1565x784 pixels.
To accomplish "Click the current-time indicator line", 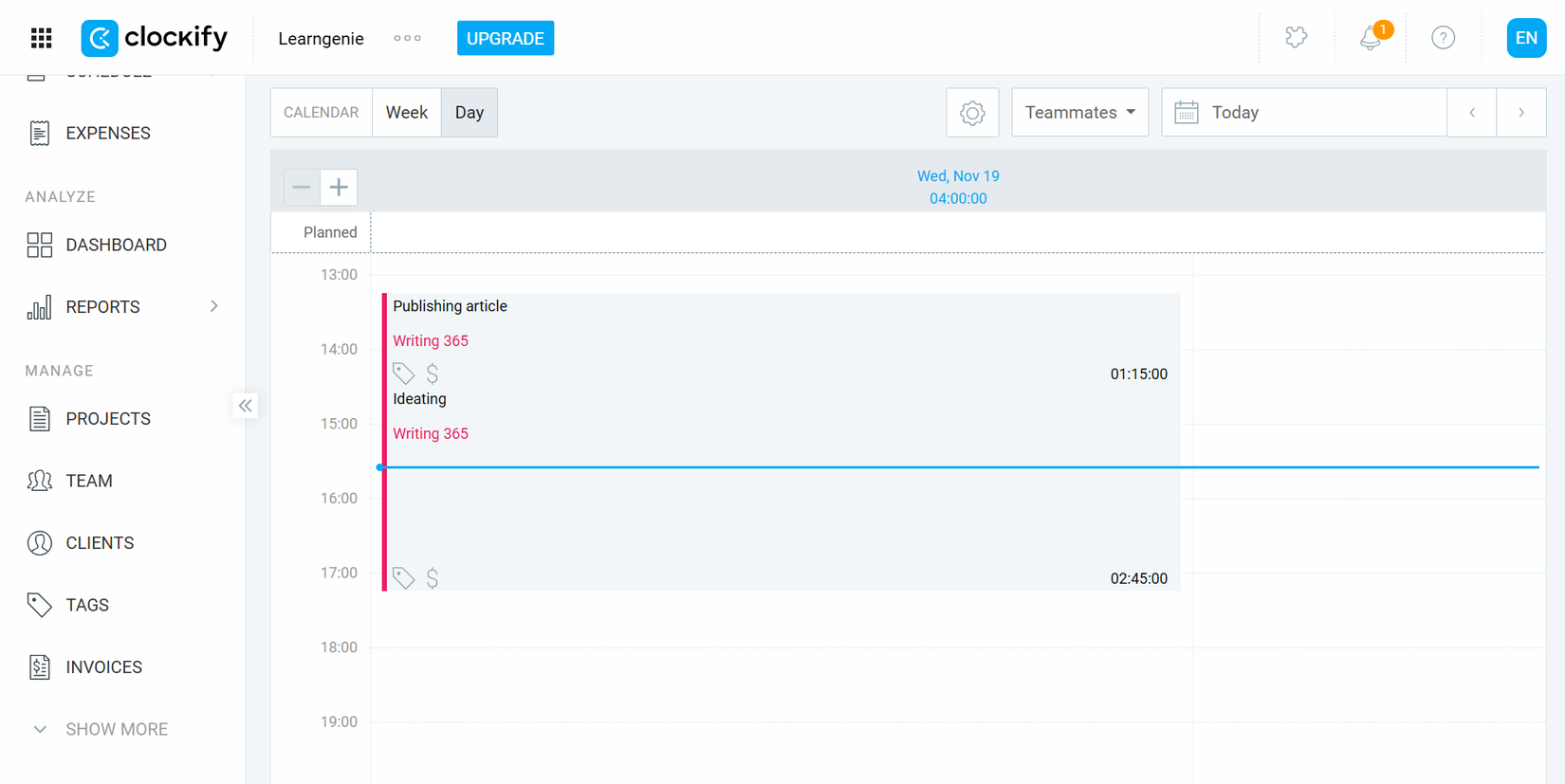I will tap(958, 467).
